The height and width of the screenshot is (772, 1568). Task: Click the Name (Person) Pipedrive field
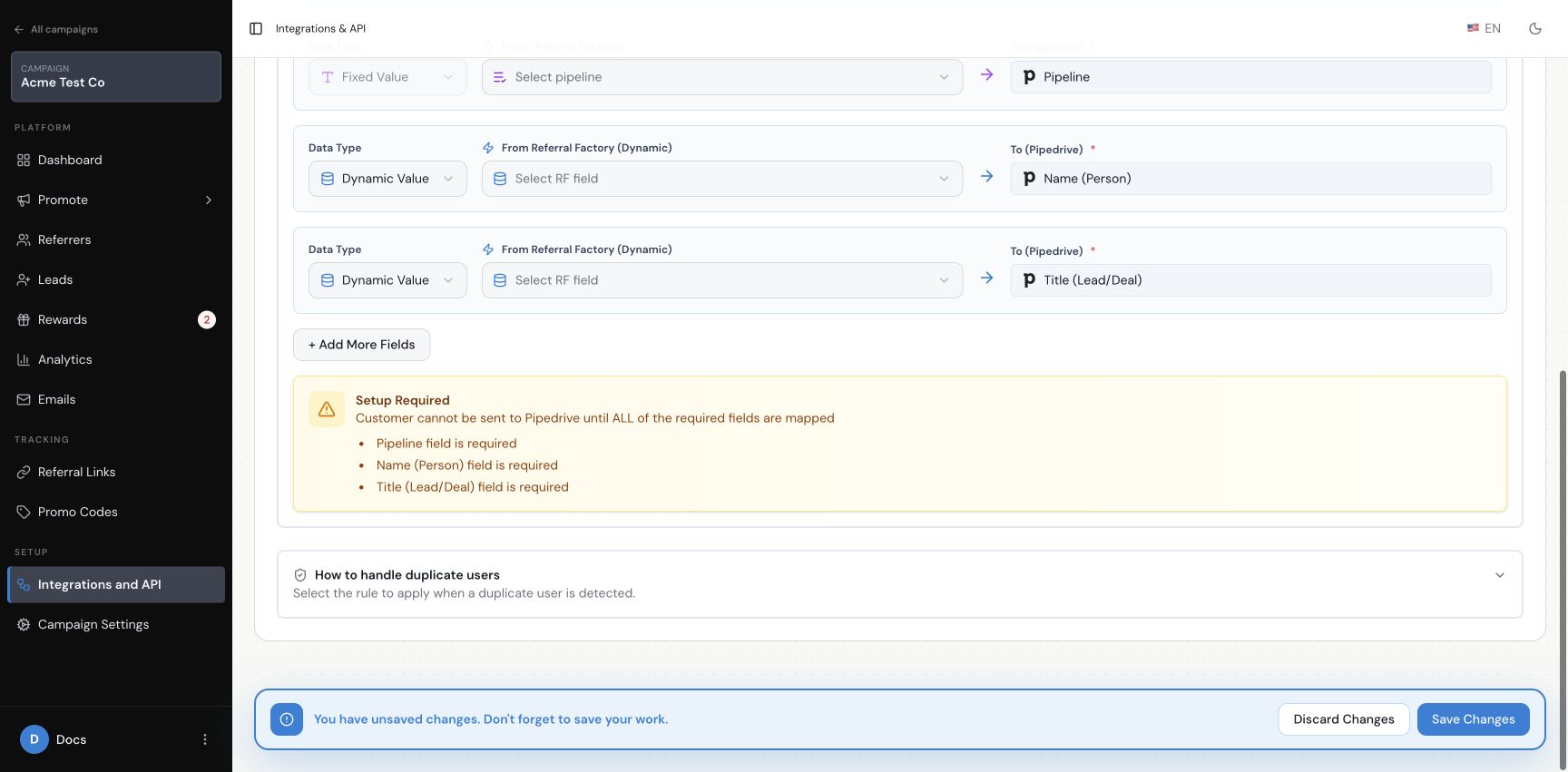(x=1250, y=179)
